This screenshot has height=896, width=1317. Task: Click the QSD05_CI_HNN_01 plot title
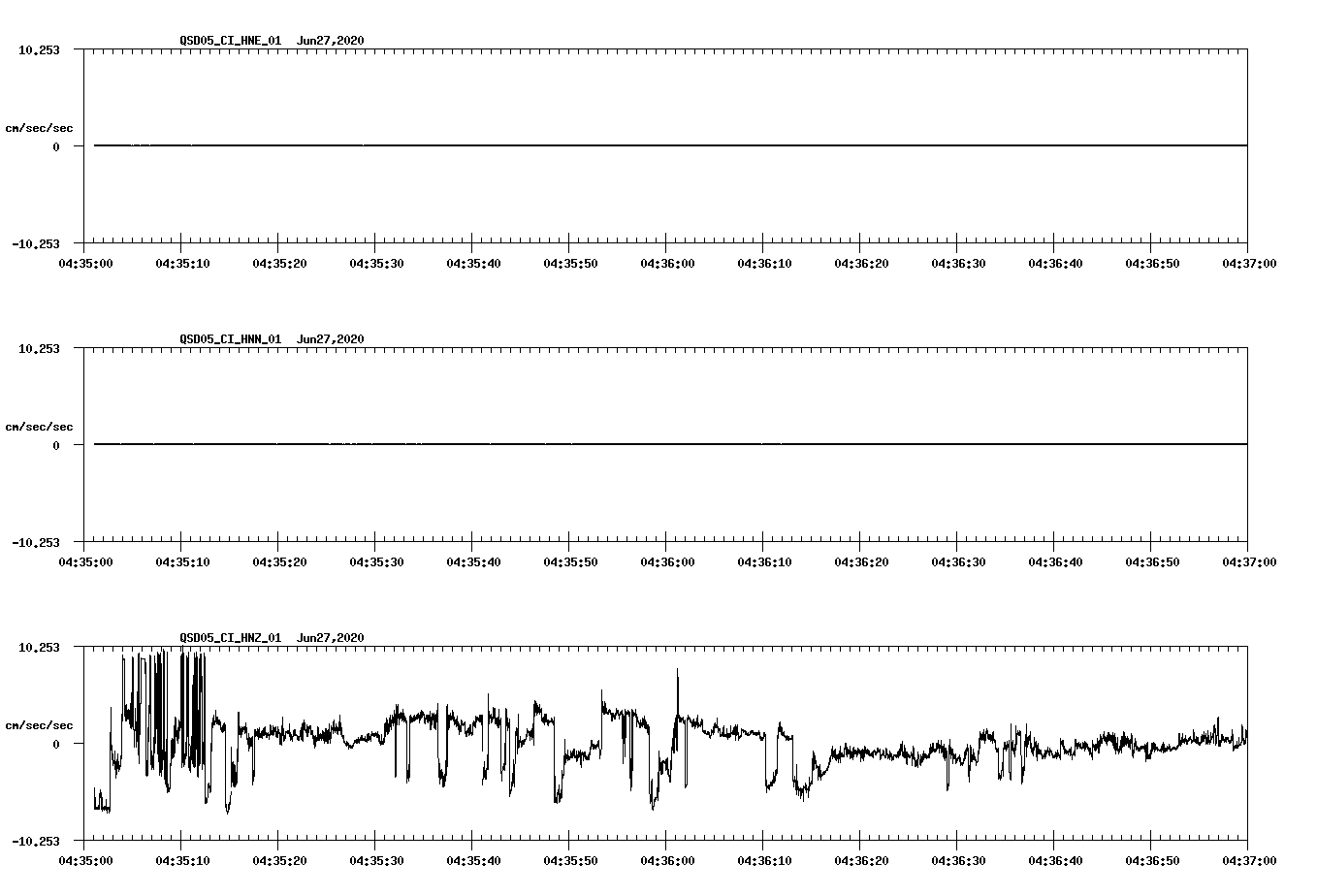click(x=231, y=339)
